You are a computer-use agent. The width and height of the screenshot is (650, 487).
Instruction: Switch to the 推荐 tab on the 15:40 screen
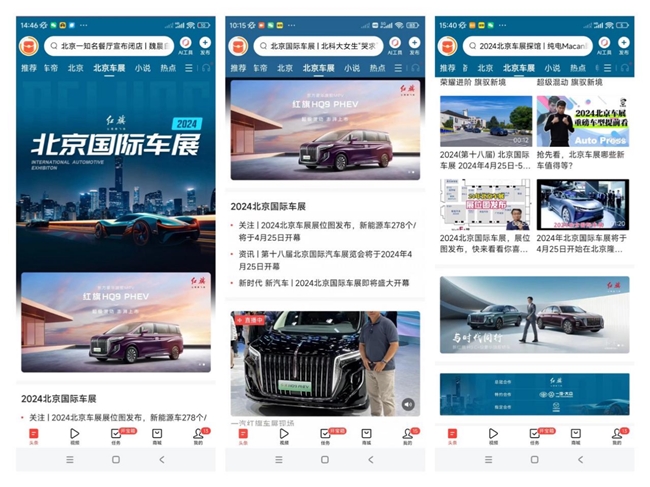pyautogui.click(x=448, y=68)
